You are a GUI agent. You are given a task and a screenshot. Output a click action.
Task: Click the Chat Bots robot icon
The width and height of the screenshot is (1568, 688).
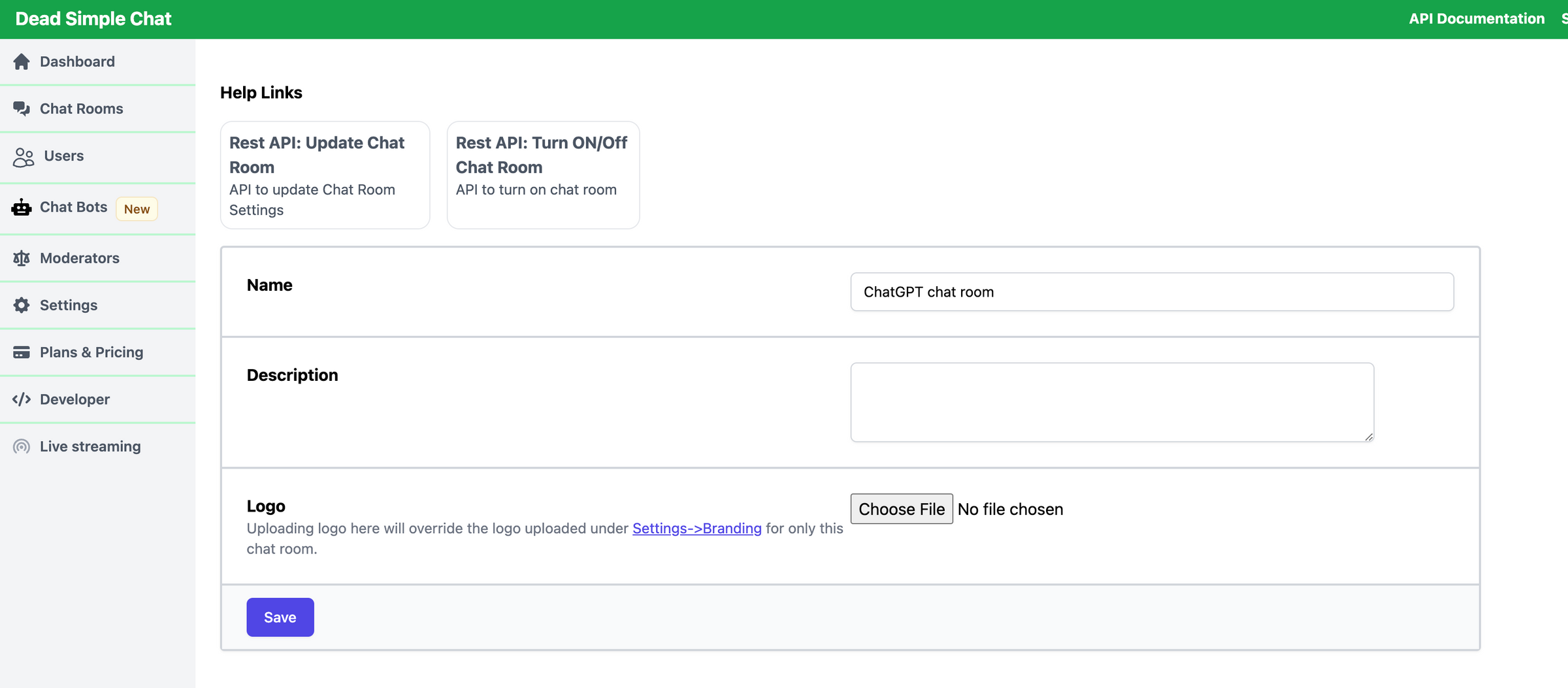coord(22,208)
